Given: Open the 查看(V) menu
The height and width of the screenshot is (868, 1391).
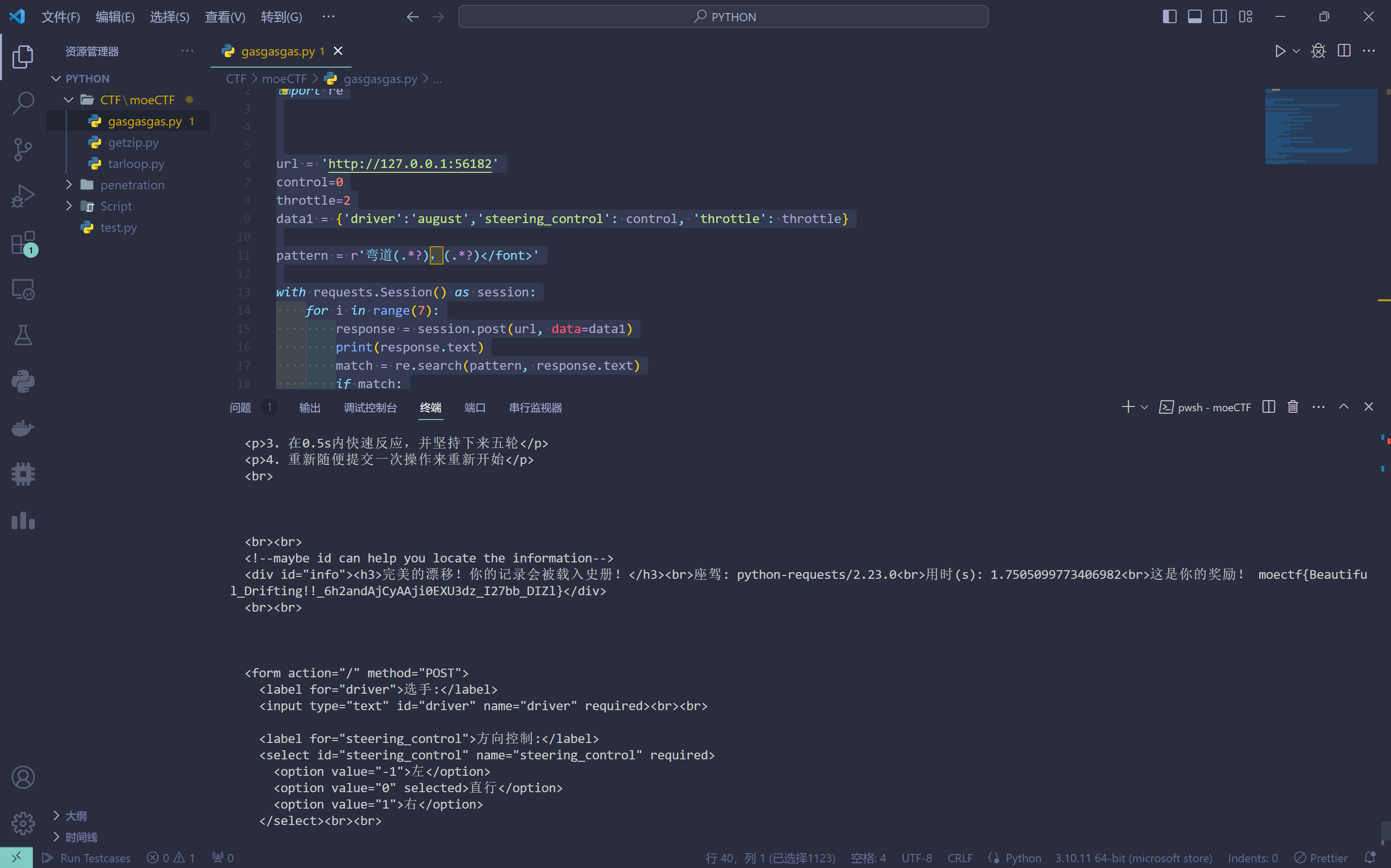Looking at the screenshot, I should point(225,16).
